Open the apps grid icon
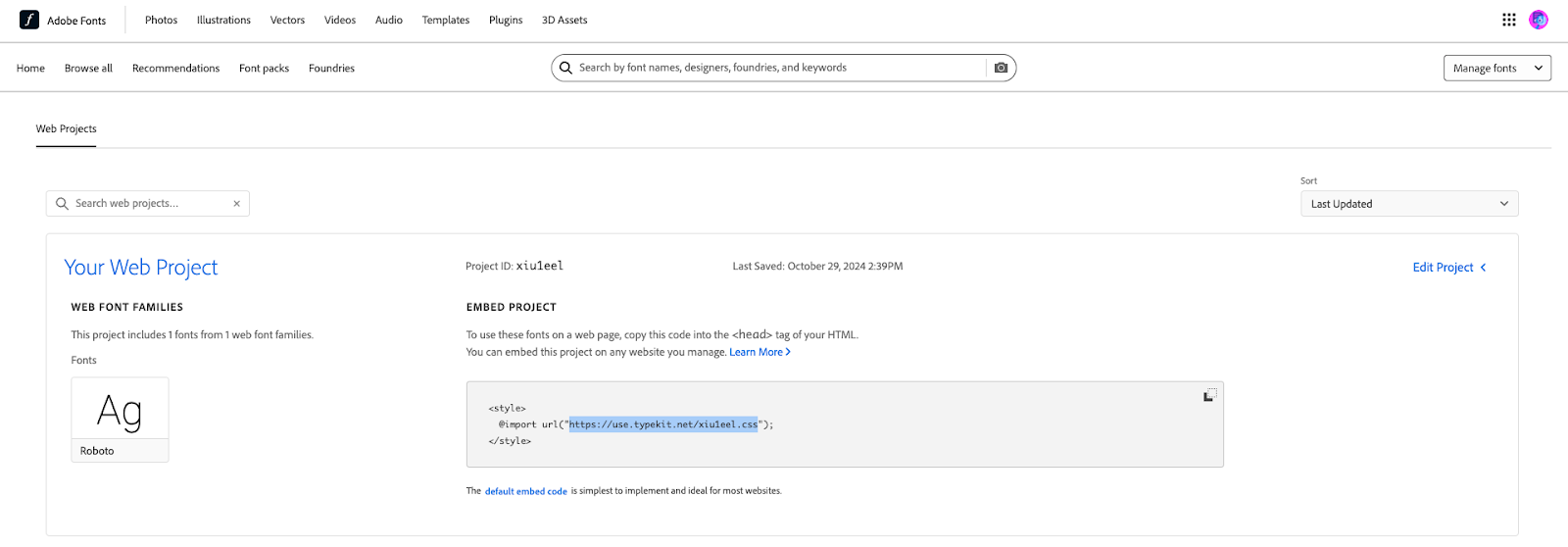1568x547 pixels. coord(1509,20)
